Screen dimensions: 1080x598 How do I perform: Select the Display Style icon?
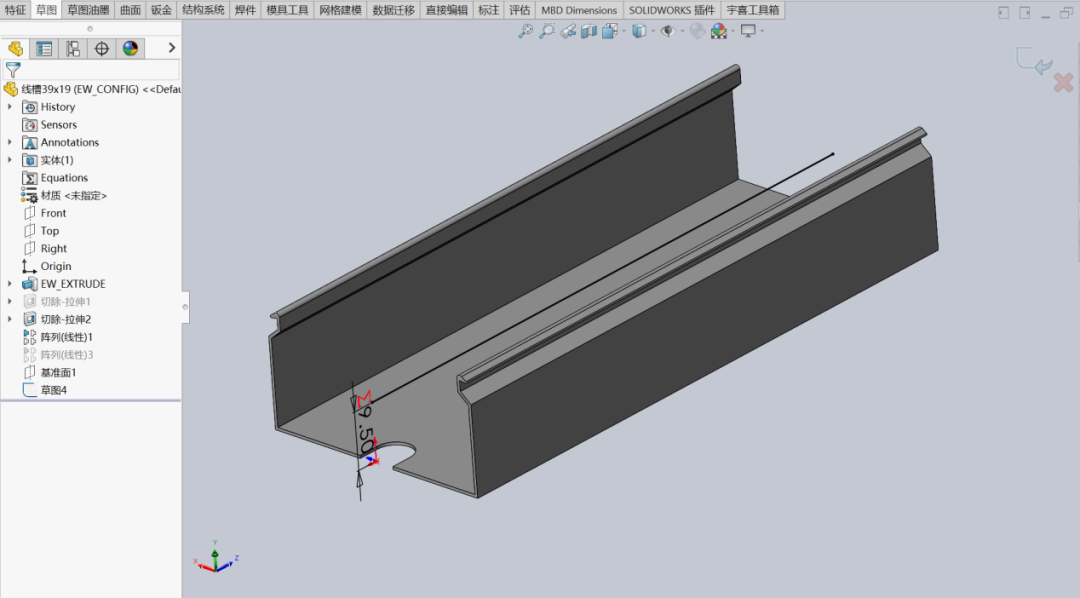pos(641,31)
